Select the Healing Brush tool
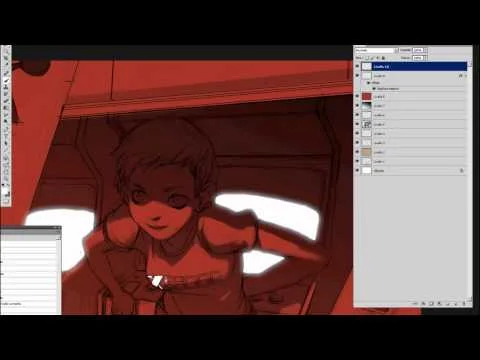 point(6,73)
